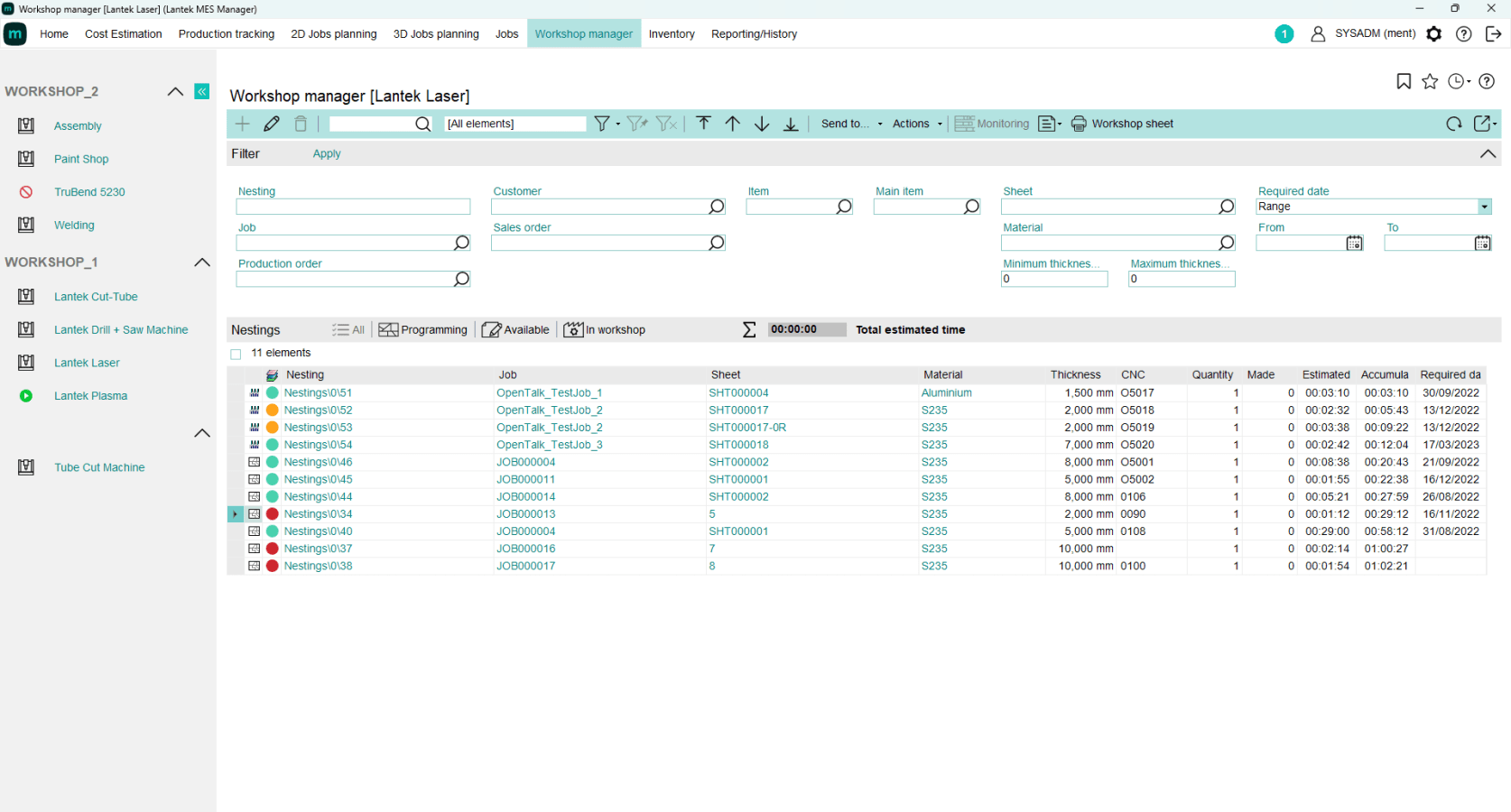Add page to favorites with star icon
Image resolution: width=1511 pixels, height=812 pixels.
[1430, 81]
